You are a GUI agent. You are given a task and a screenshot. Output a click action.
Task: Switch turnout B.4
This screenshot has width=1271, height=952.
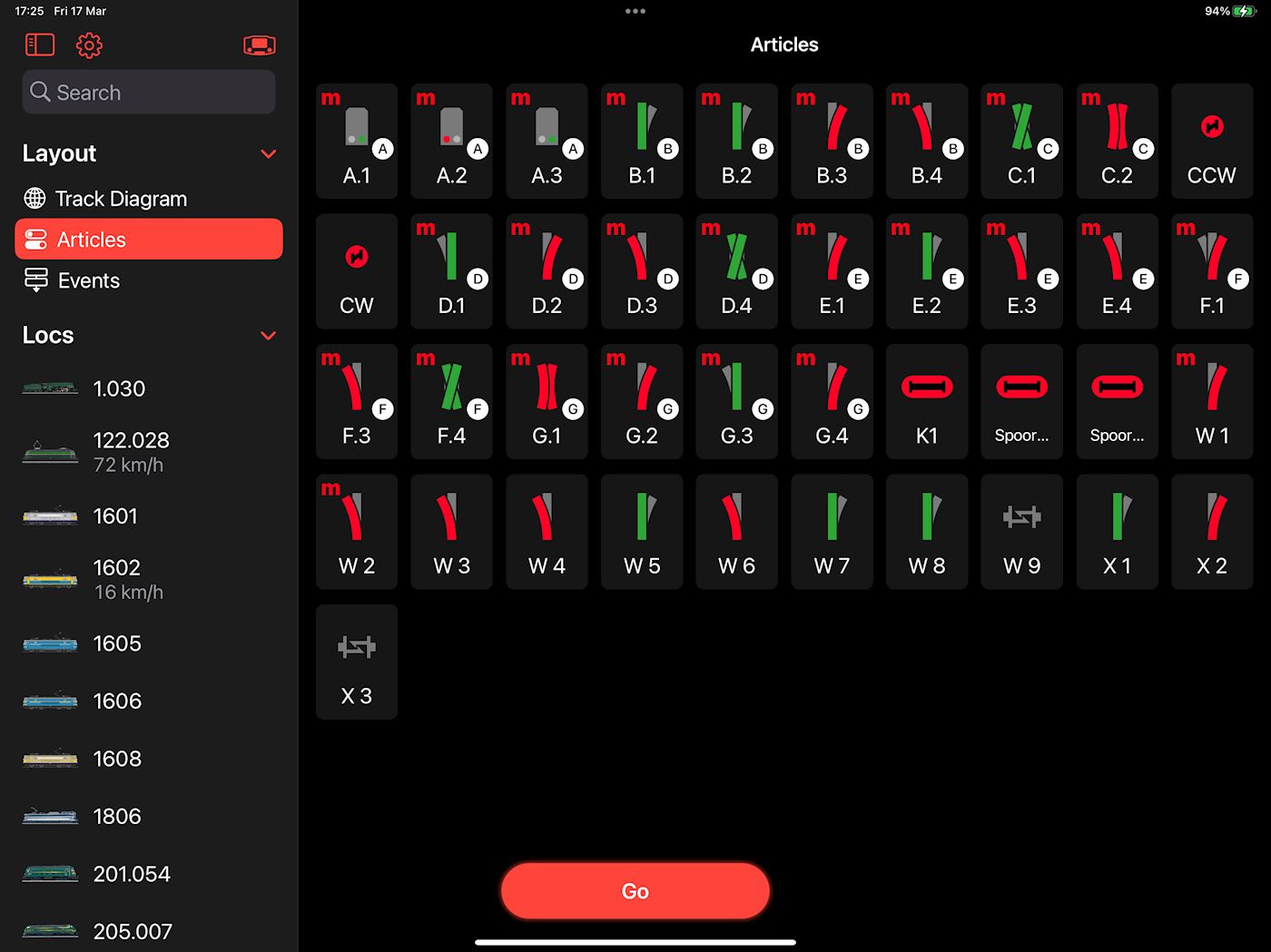pos(927,141)
